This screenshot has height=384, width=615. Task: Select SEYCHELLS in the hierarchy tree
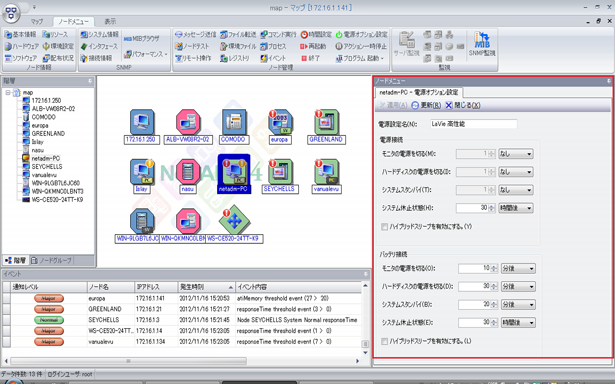(x=47, y=166)
